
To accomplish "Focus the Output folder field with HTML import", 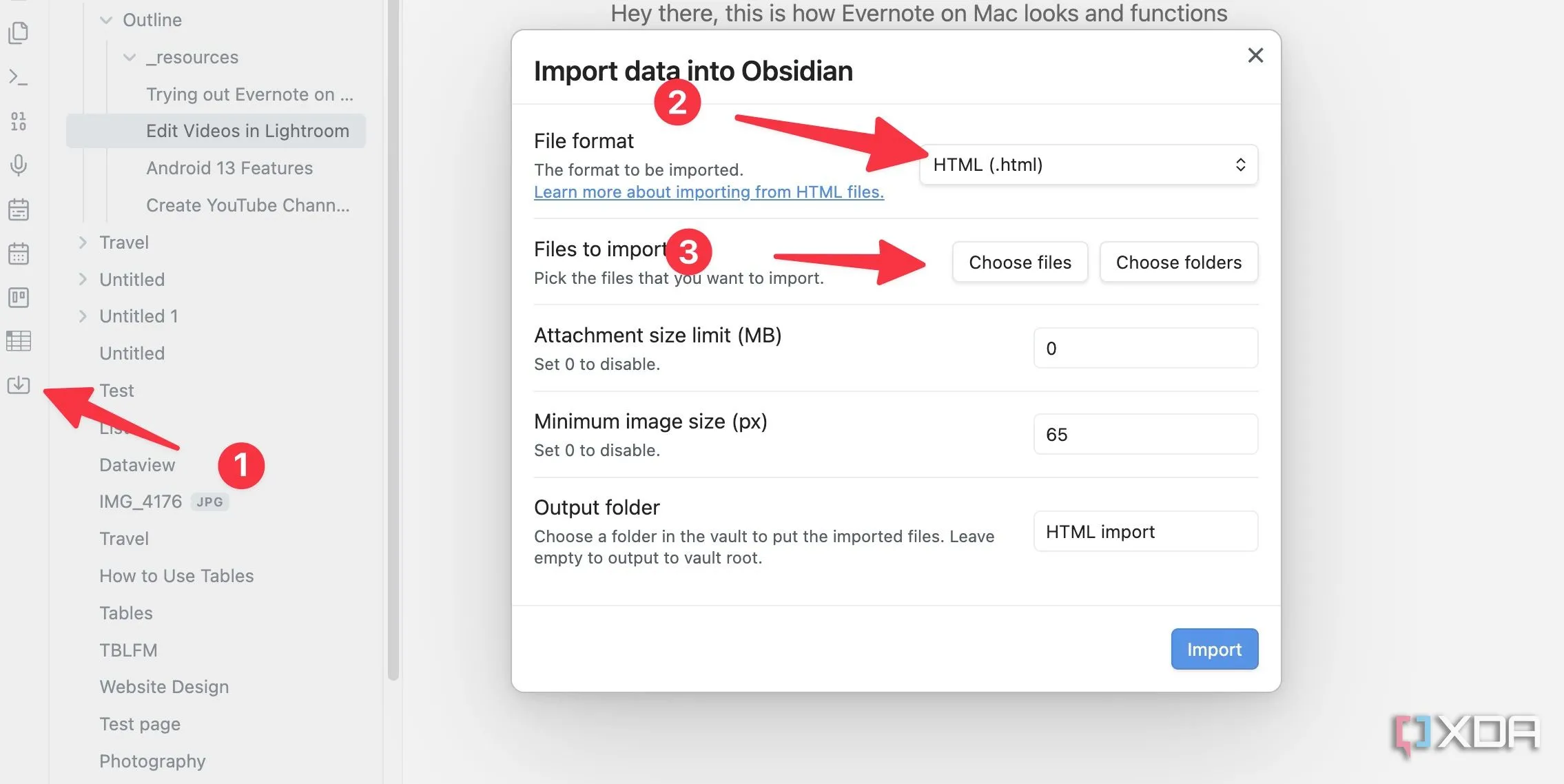I will [1145, 531].
